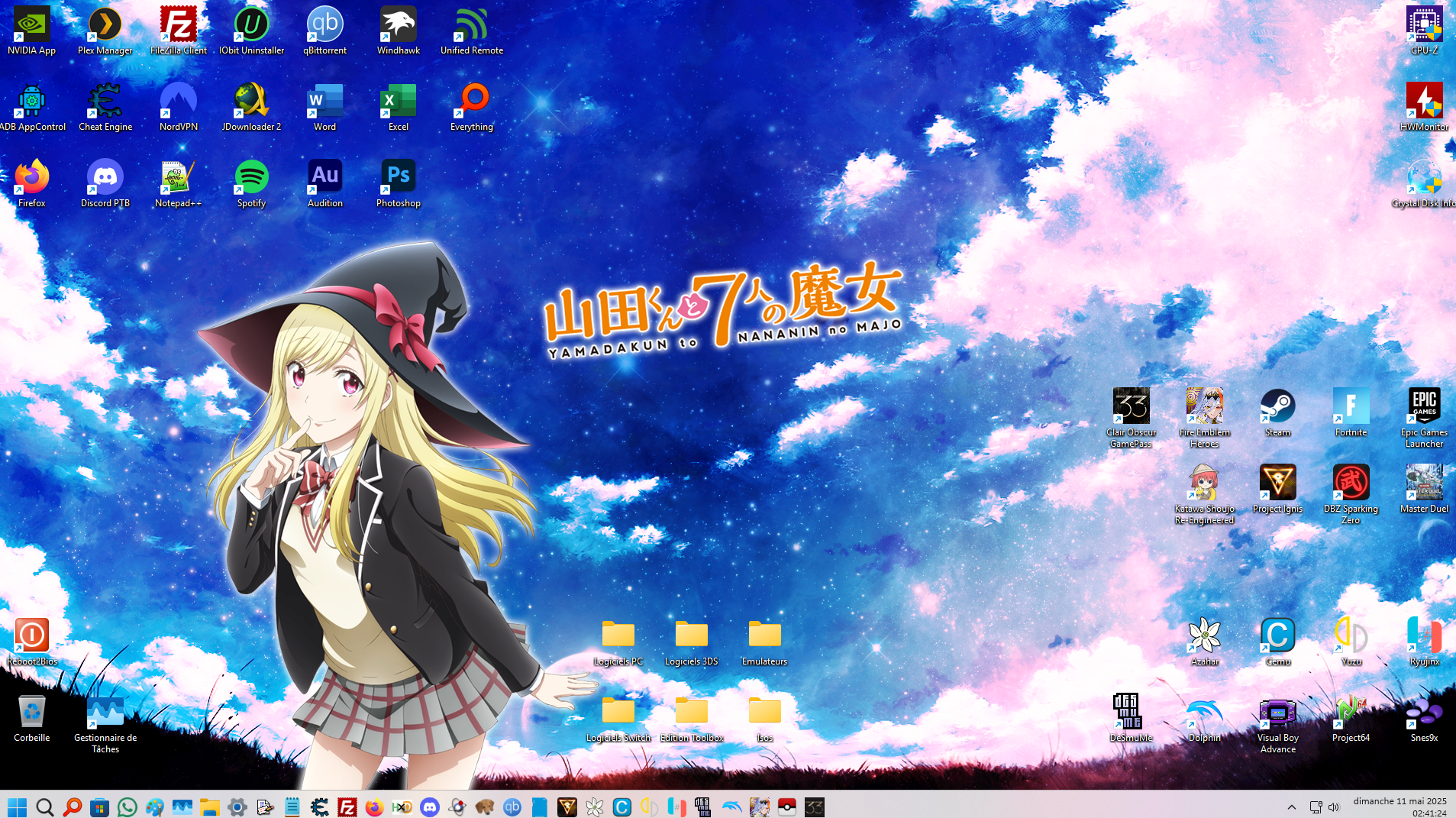Select the Adobe Audition shortcut
1456x818 pixels.
click(325, 183)
